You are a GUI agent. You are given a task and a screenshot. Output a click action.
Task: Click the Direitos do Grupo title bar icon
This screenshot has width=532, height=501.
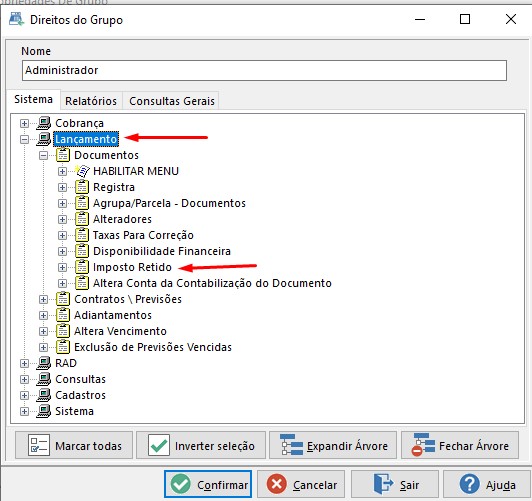coord(16,19)
